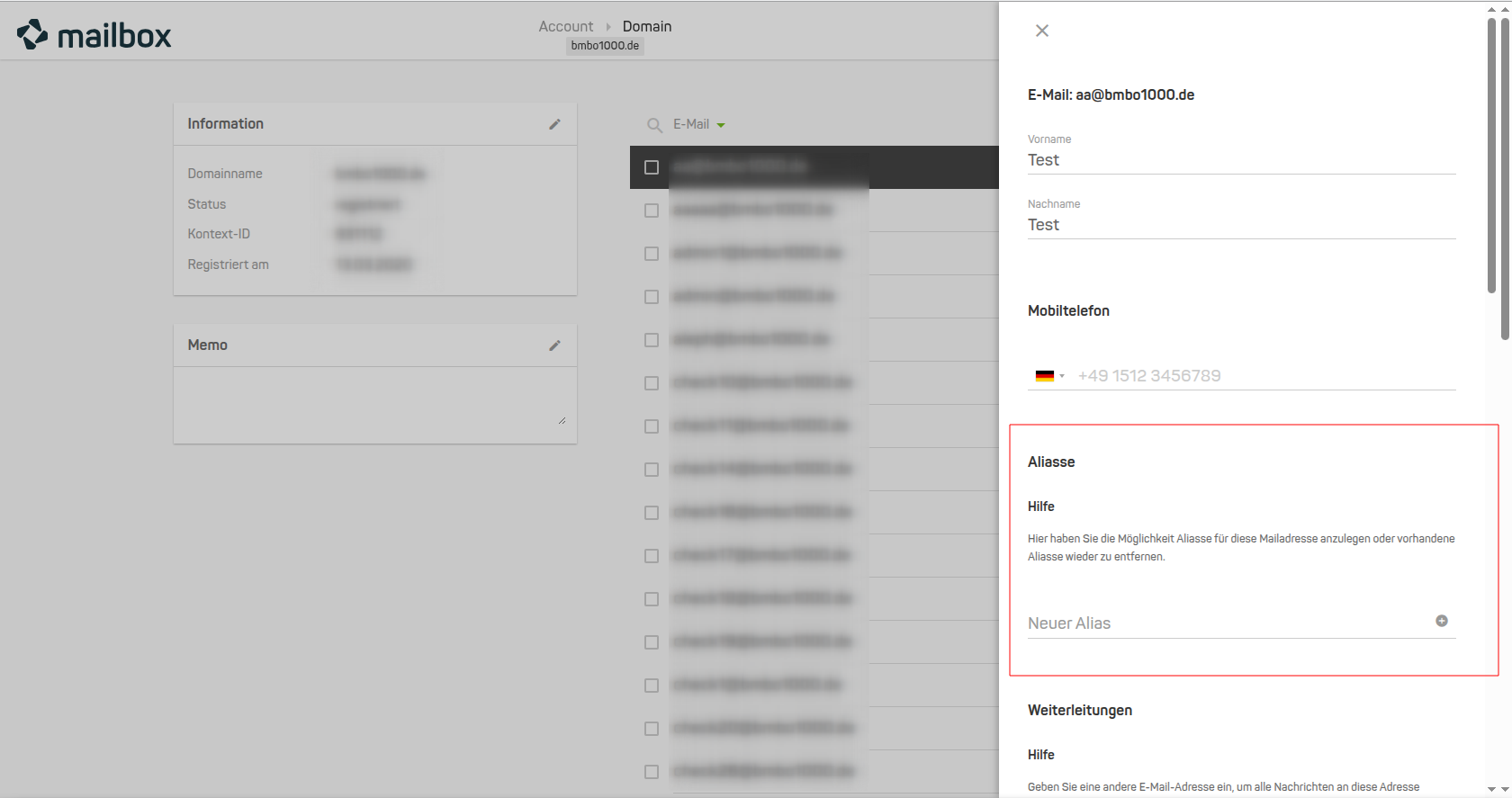
Task: Focus the Vorname field containing Test
Action: [1241, 160]
